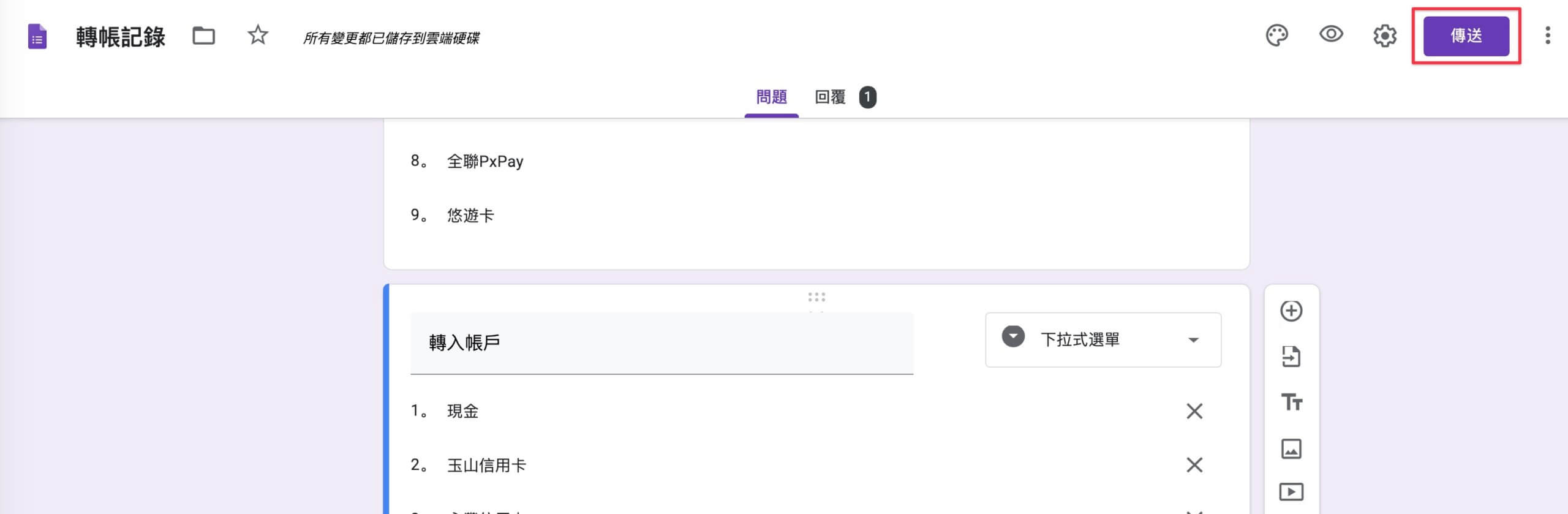Import questions using the sidebar icon

1291,357
